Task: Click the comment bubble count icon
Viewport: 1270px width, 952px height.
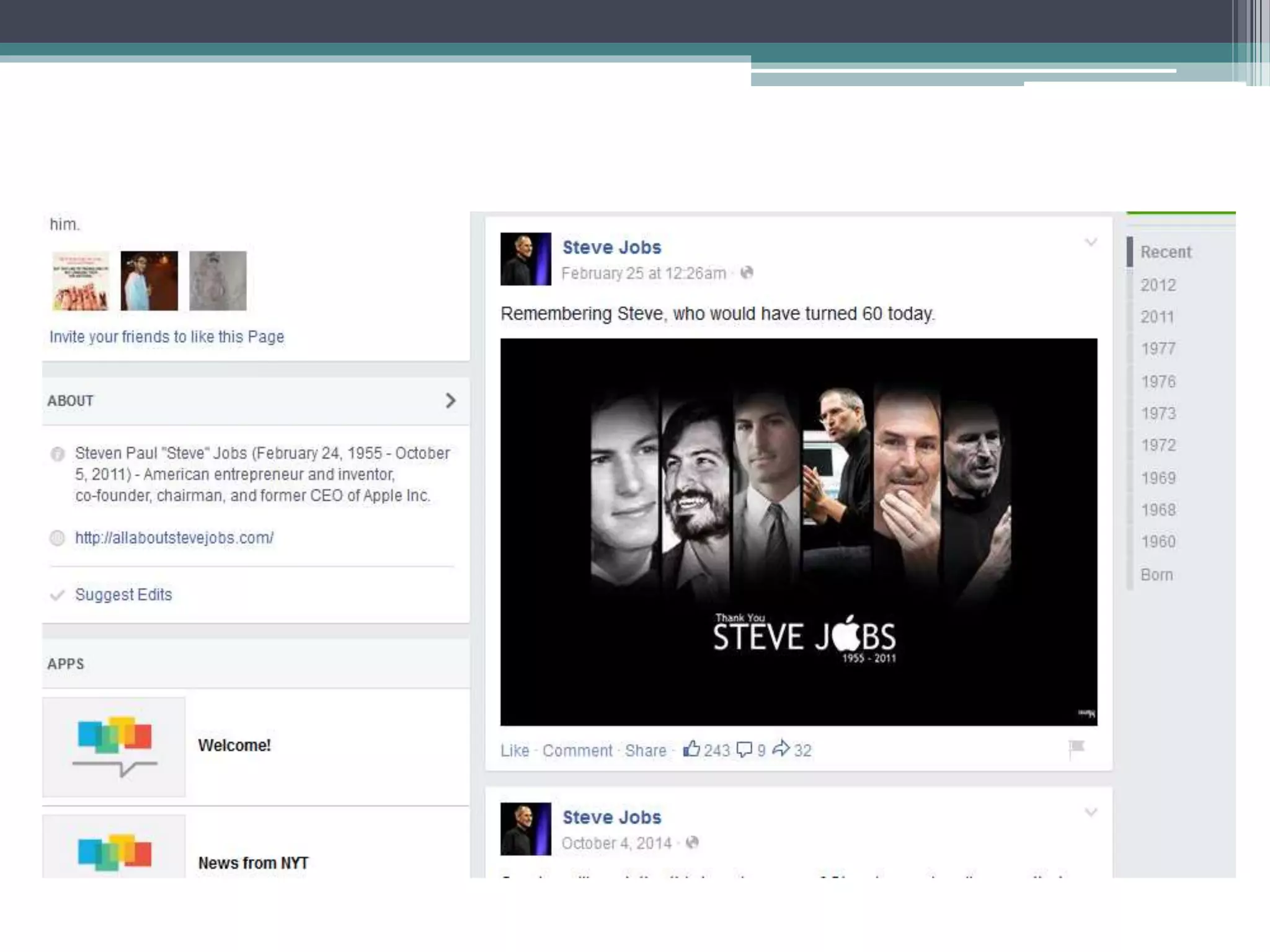Action: pos(744,749)
